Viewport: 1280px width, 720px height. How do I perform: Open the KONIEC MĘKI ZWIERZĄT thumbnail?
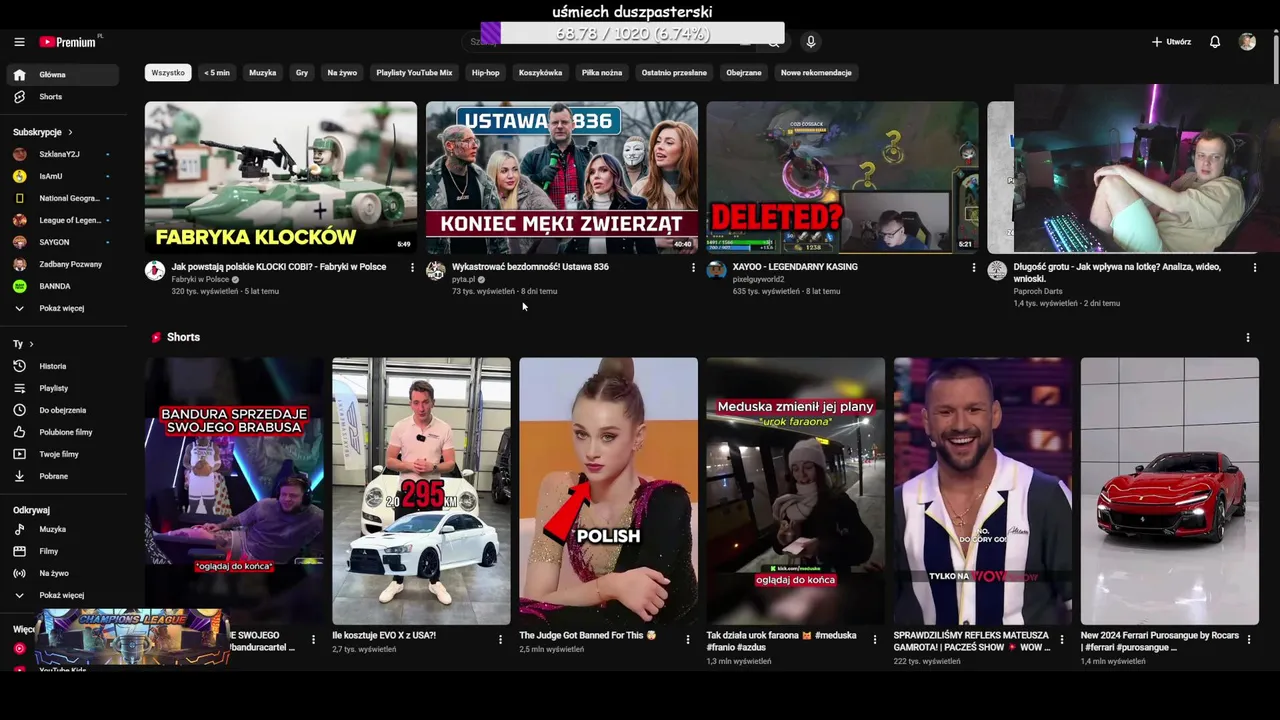[x=562, y=177]
